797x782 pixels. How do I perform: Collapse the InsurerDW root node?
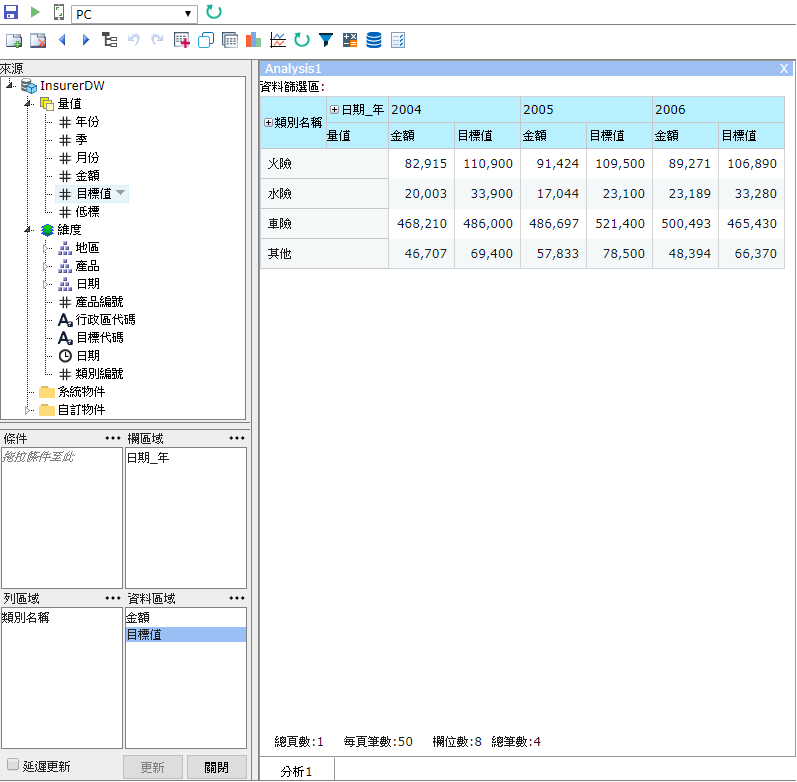(x=10, y=85)
